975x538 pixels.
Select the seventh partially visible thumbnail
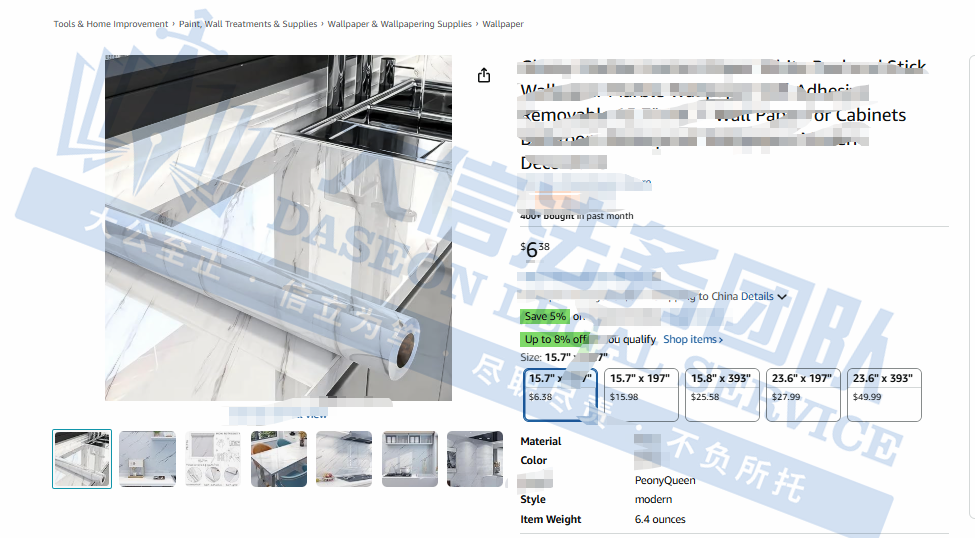tap(474, 459)
